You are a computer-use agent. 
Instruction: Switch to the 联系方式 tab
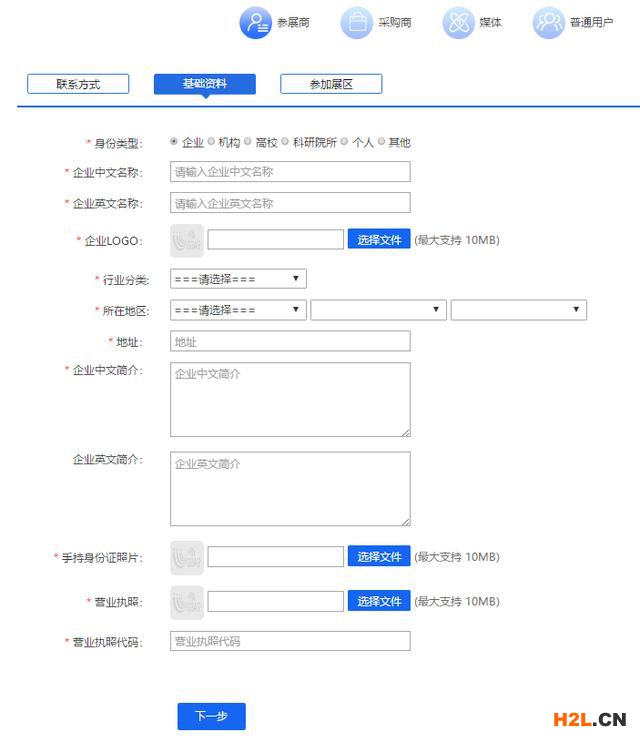(x=78, y=84)
